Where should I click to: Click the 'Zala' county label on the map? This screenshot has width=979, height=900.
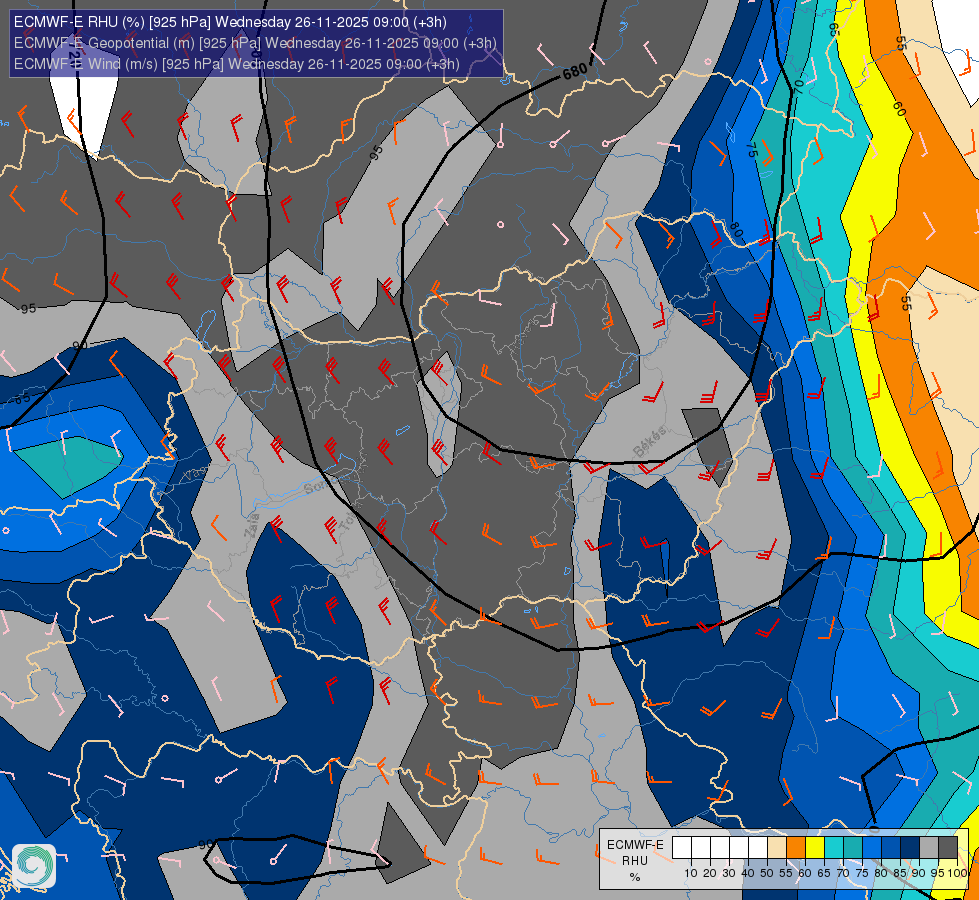(252, 525)
